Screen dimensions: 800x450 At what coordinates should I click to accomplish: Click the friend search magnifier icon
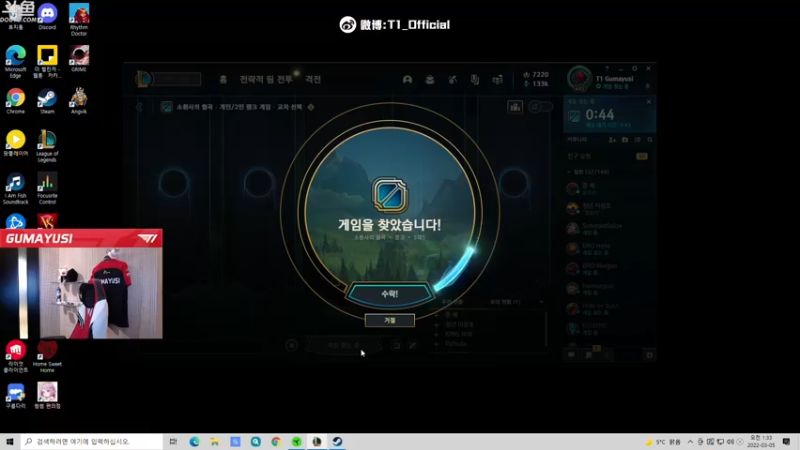click(x=650, y=140)
